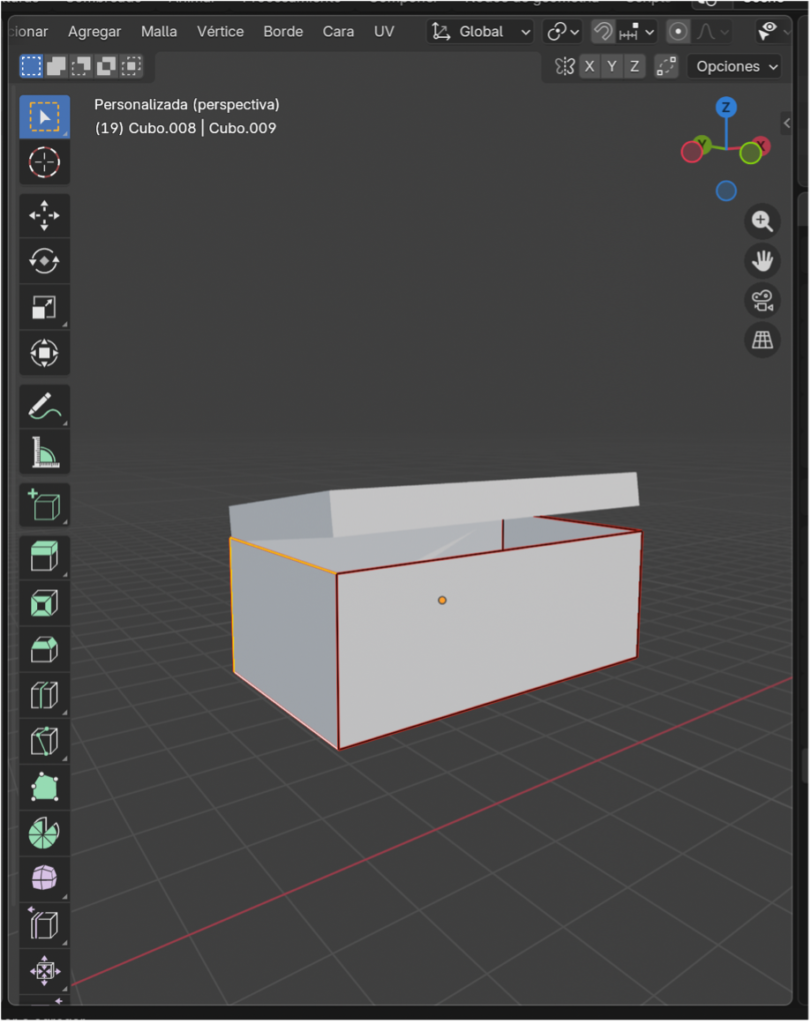
Task: Click the blue Z axis on the gizmo
Action: (x=727, y=107)
